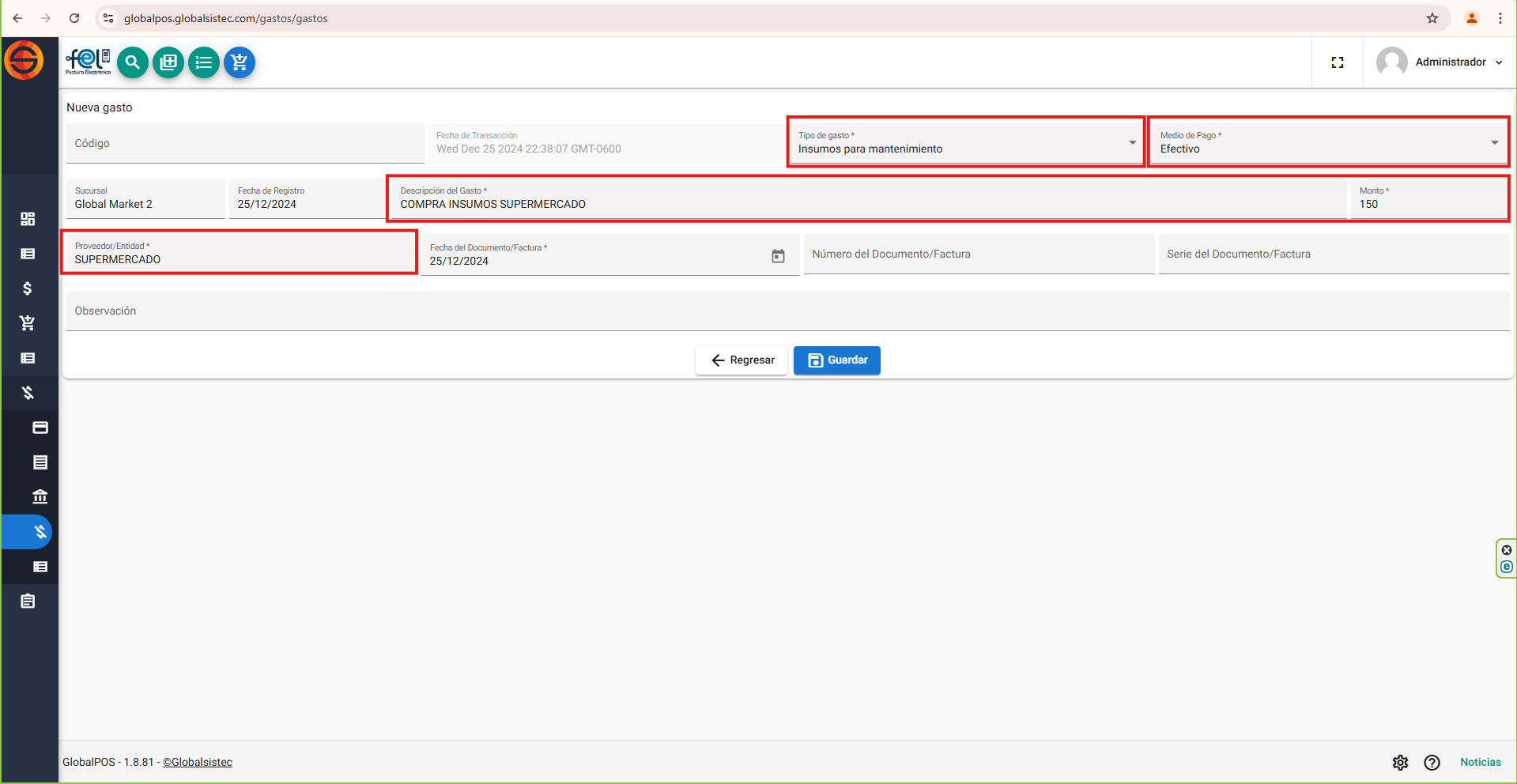Click the Número del Documento/Factura field
The height and width of the screenshot is (784, 1517).
(979, 254)
